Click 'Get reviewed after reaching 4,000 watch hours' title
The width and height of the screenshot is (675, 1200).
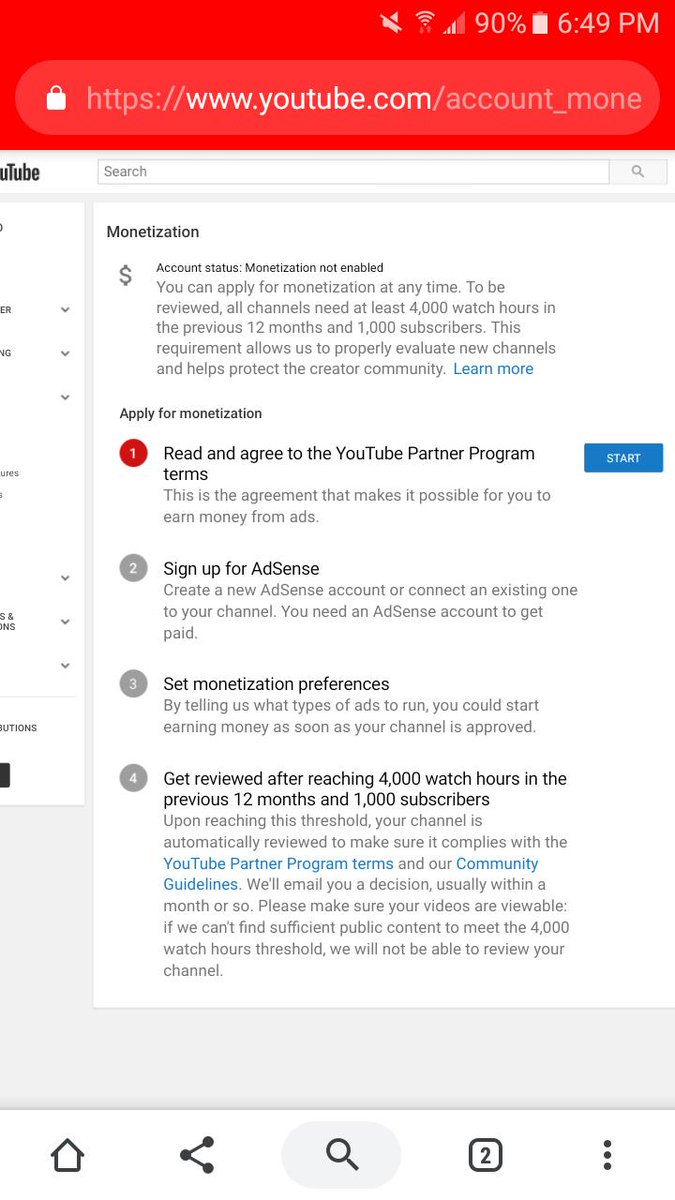[x=365, y=789]
